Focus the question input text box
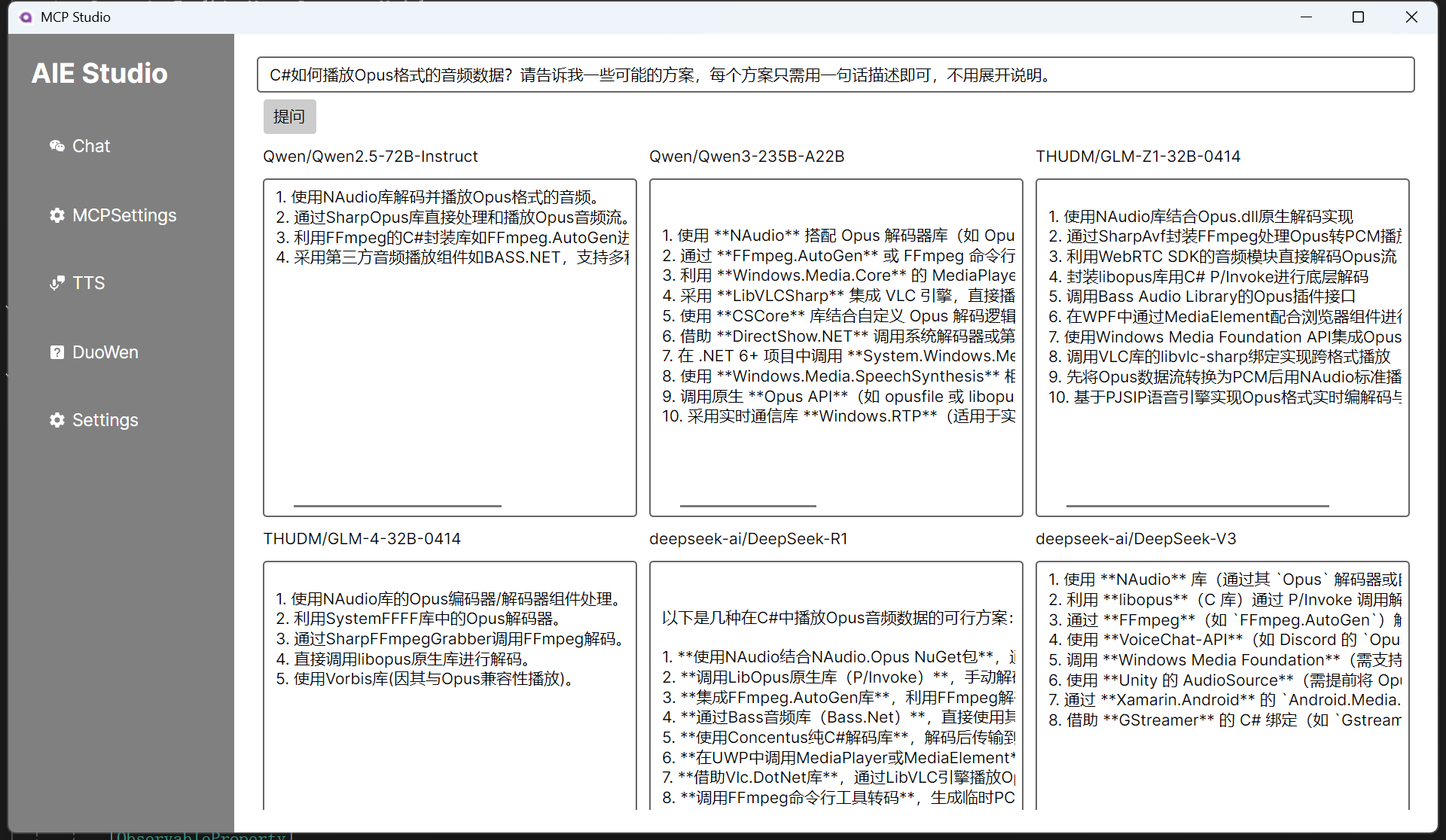The image size is (1446, 840). point(834,75)
